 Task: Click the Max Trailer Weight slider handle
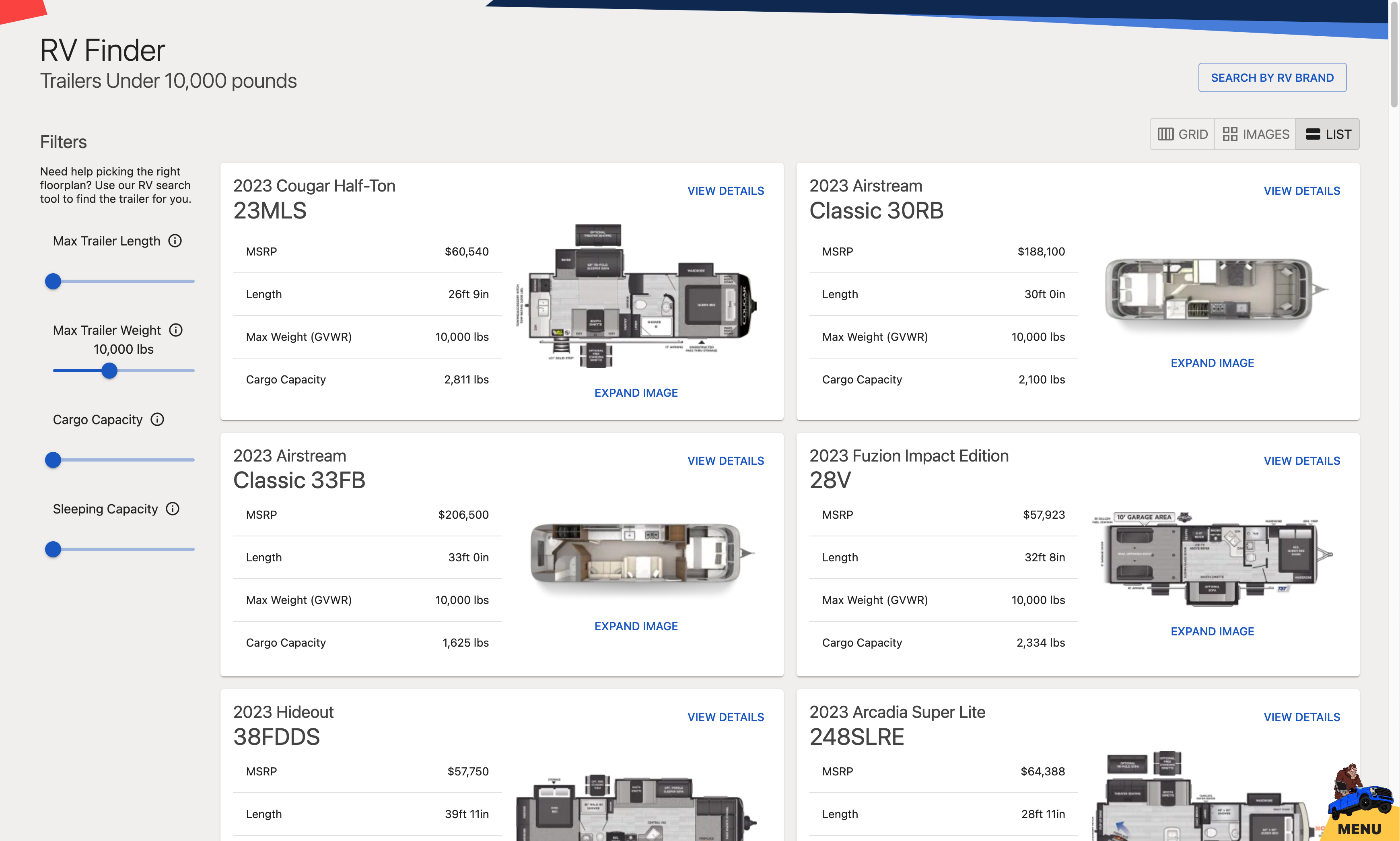(x=109, y=371)
